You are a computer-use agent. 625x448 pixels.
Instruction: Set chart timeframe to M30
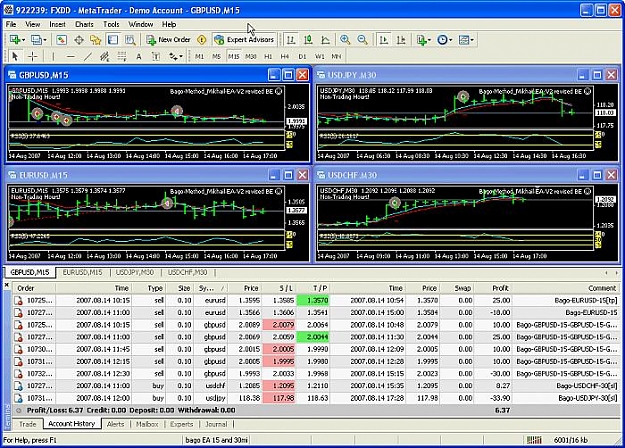[251, 56]
